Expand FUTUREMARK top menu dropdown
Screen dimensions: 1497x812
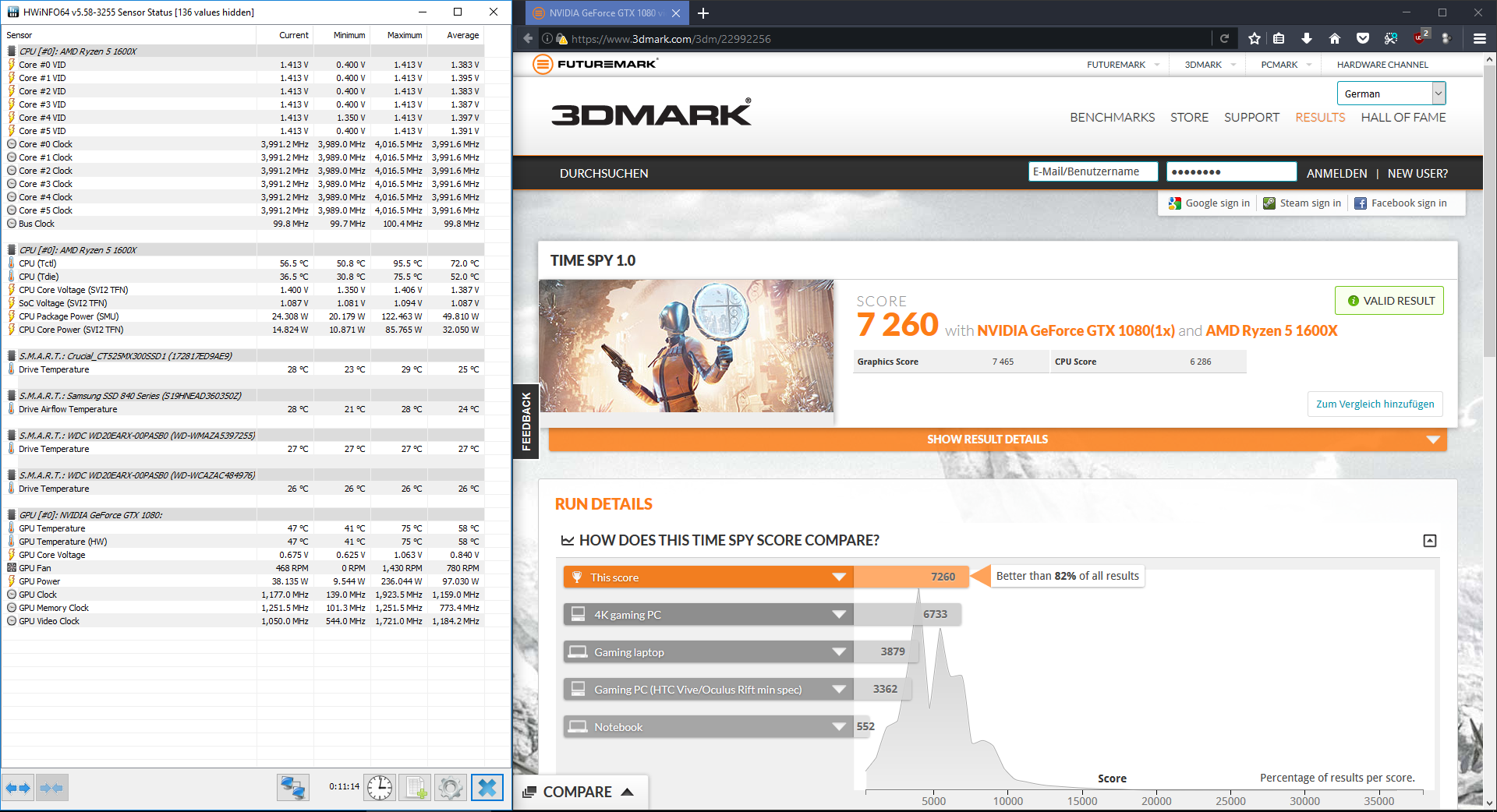1156,65
